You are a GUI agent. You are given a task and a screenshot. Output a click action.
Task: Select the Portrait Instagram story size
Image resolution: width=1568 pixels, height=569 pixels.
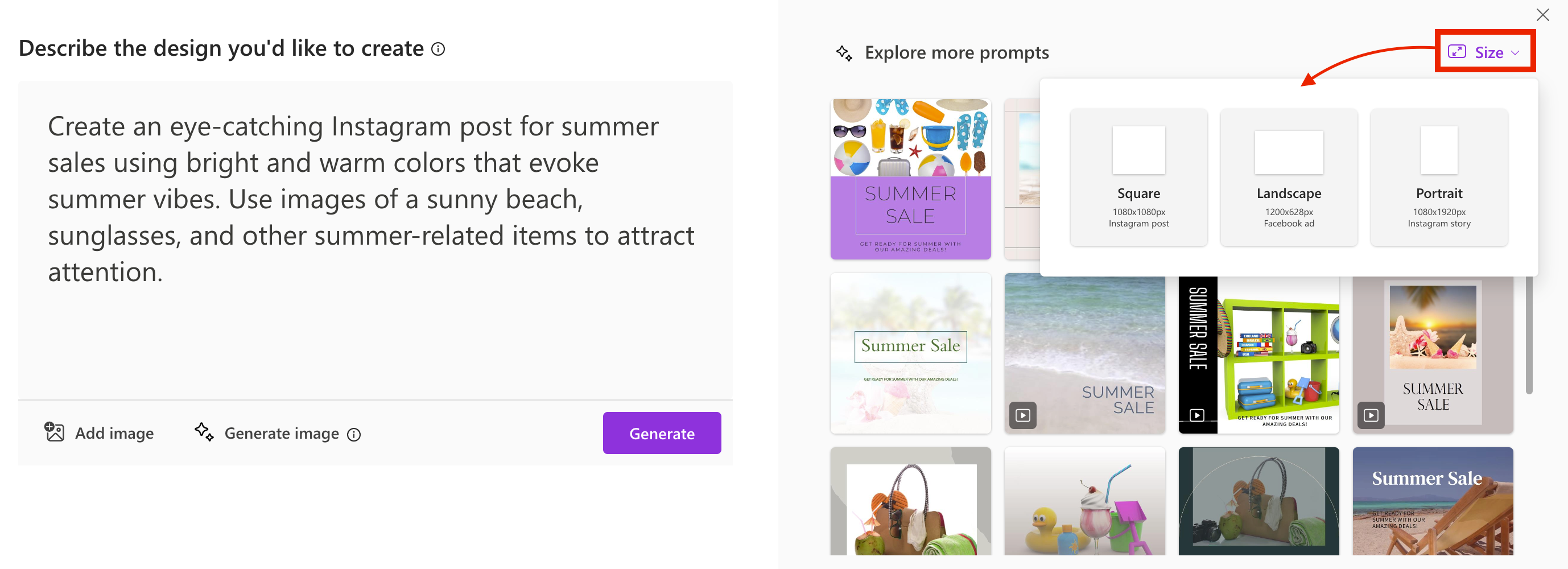pos(1439,178)
